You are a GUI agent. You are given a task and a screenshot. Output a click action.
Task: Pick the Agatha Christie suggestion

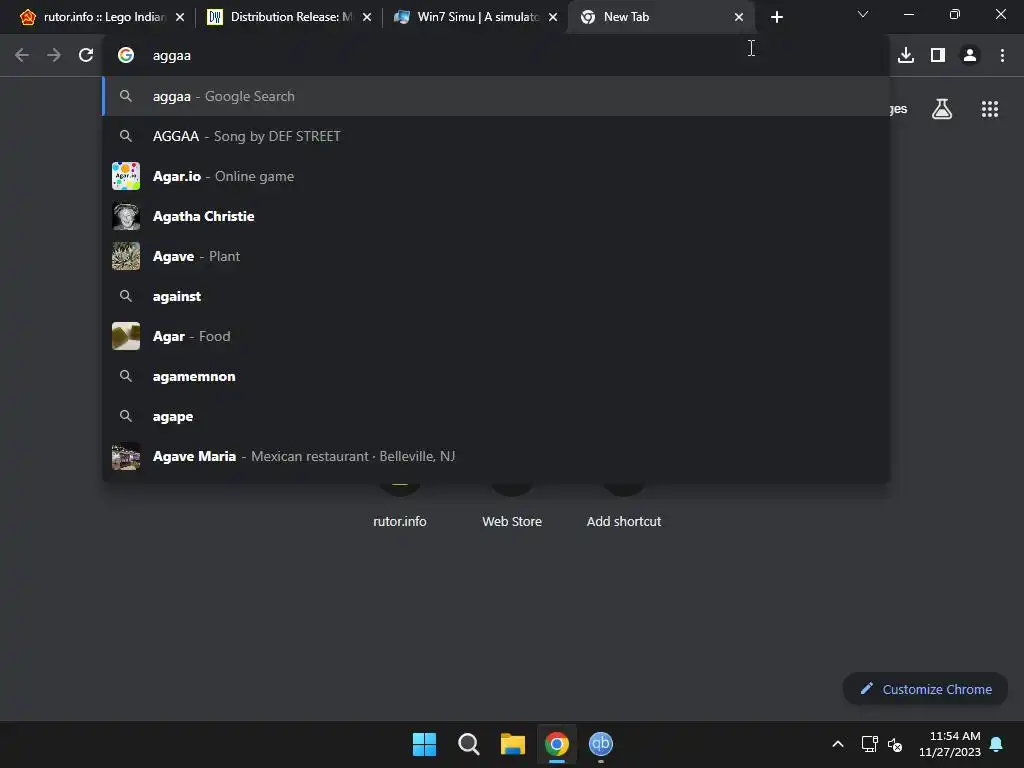point(496,216)
